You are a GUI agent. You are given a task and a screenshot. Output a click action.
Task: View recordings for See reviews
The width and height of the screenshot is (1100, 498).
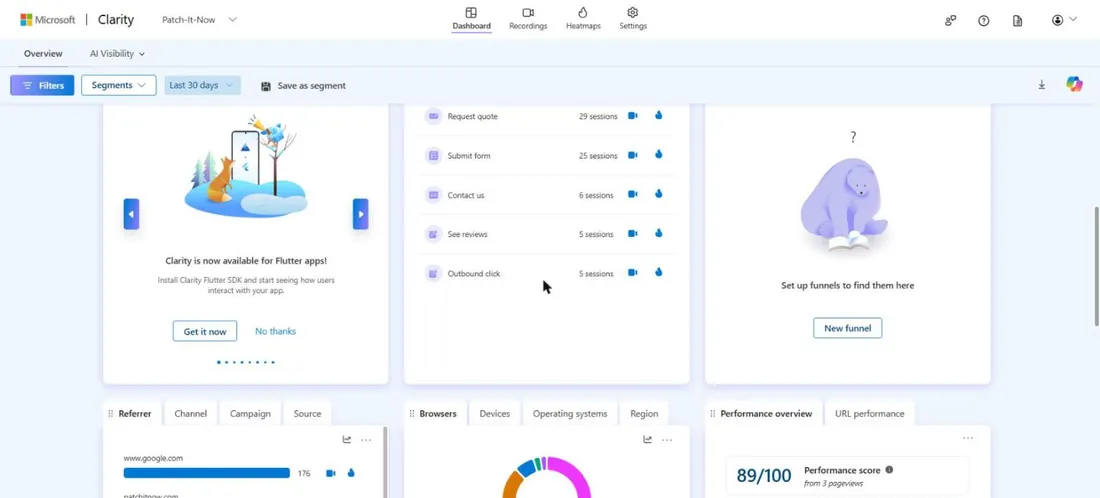[x=632, y=234]
